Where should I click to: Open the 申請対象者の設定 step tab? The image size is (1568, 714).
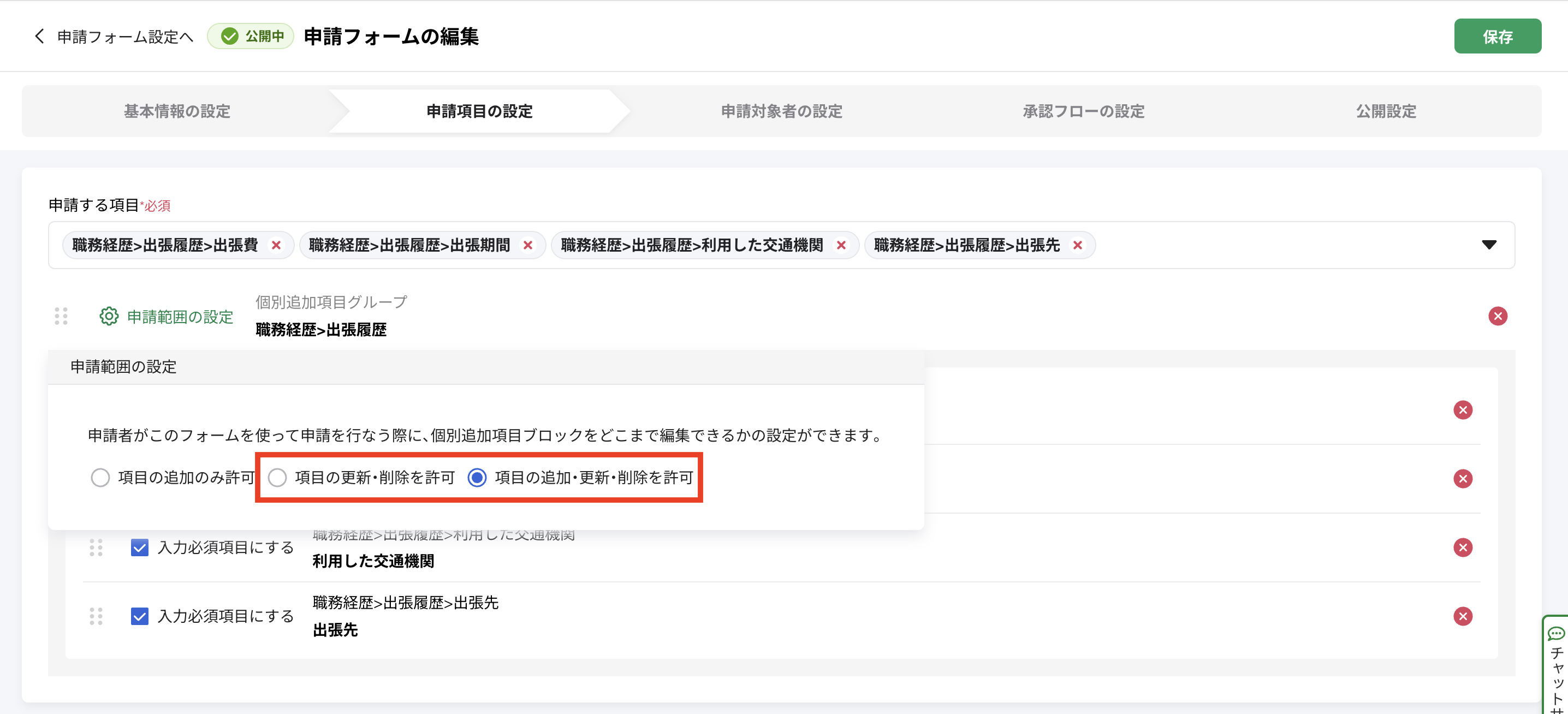click(782, 111)
